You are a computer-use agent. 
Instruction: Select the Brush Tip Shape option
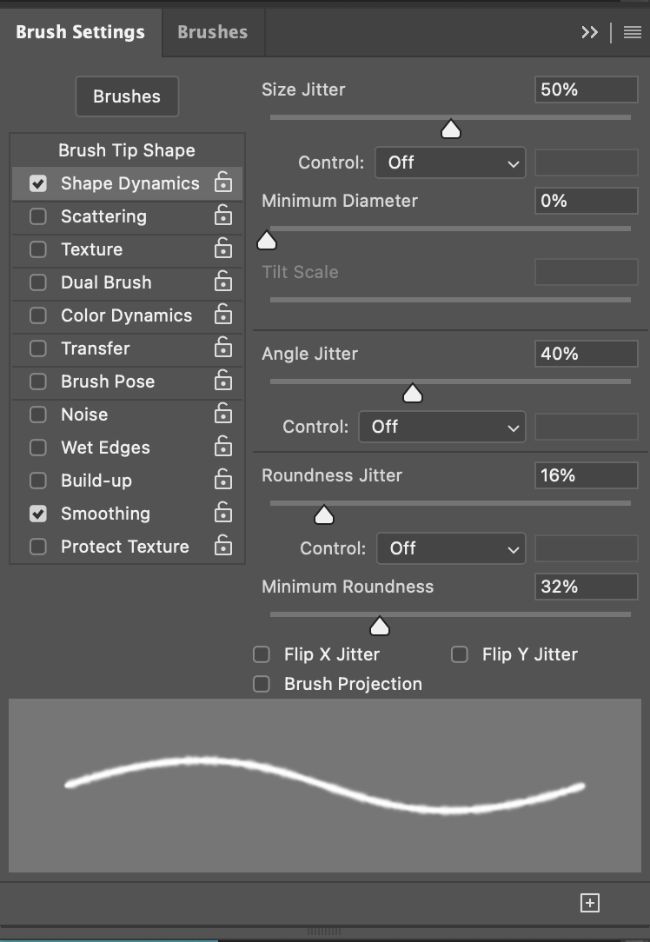coord(127,150)
